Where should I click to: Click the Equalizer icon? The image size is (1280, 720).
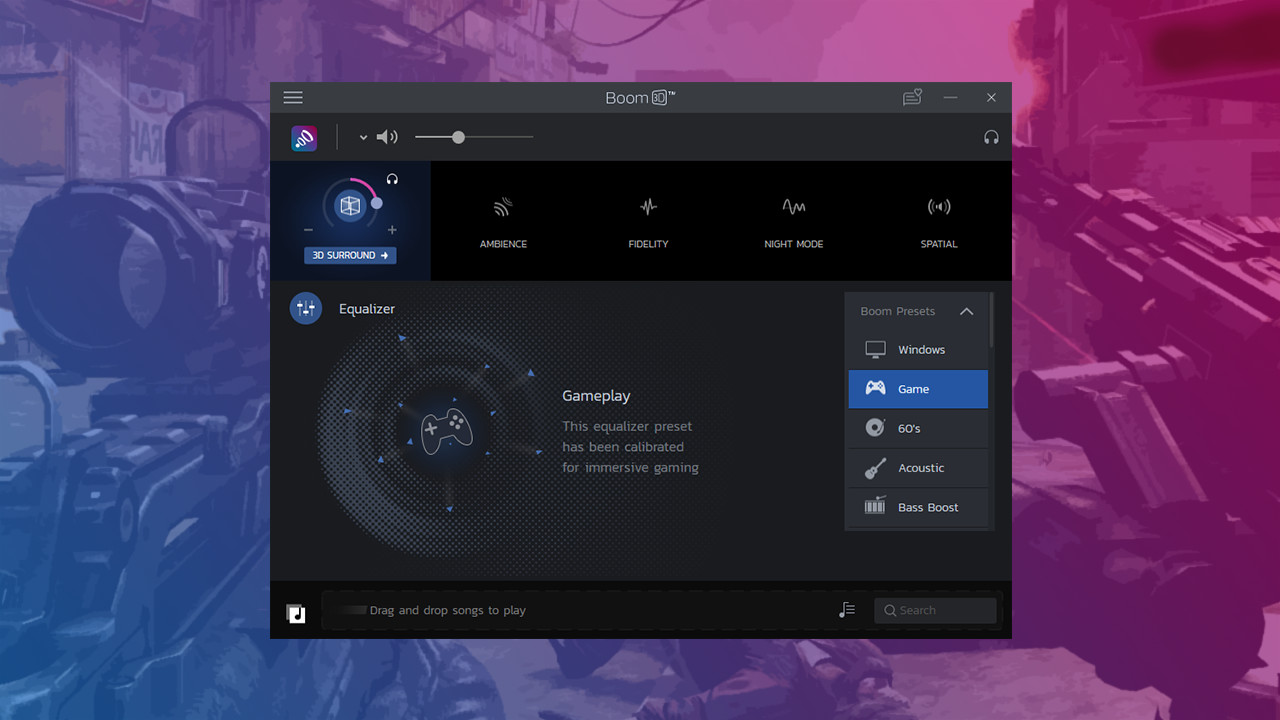(306, 308)
